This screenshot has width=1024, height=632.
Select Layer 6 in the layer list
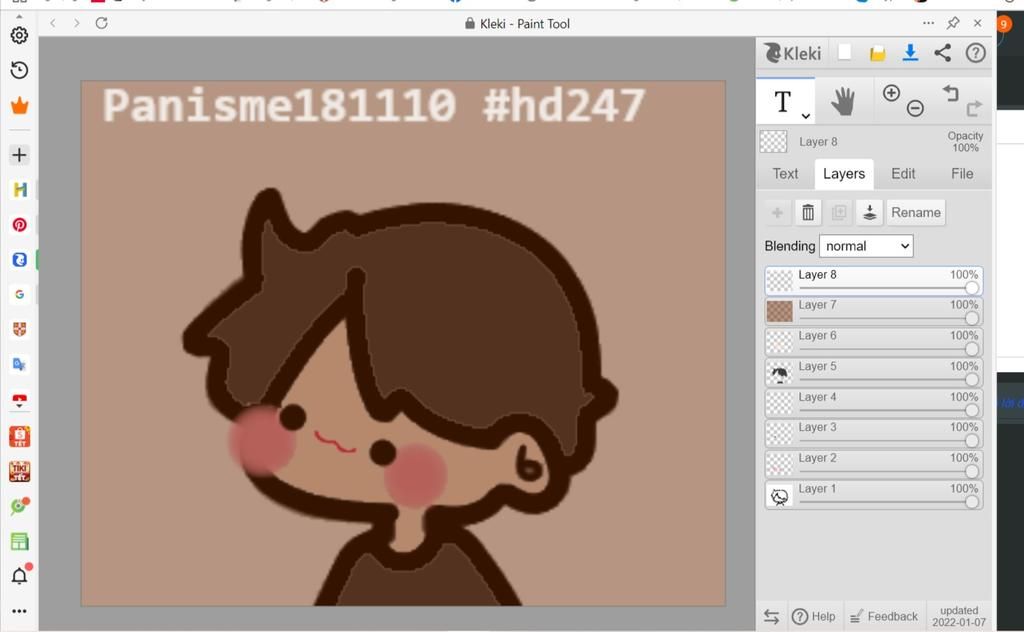(874, 342)
